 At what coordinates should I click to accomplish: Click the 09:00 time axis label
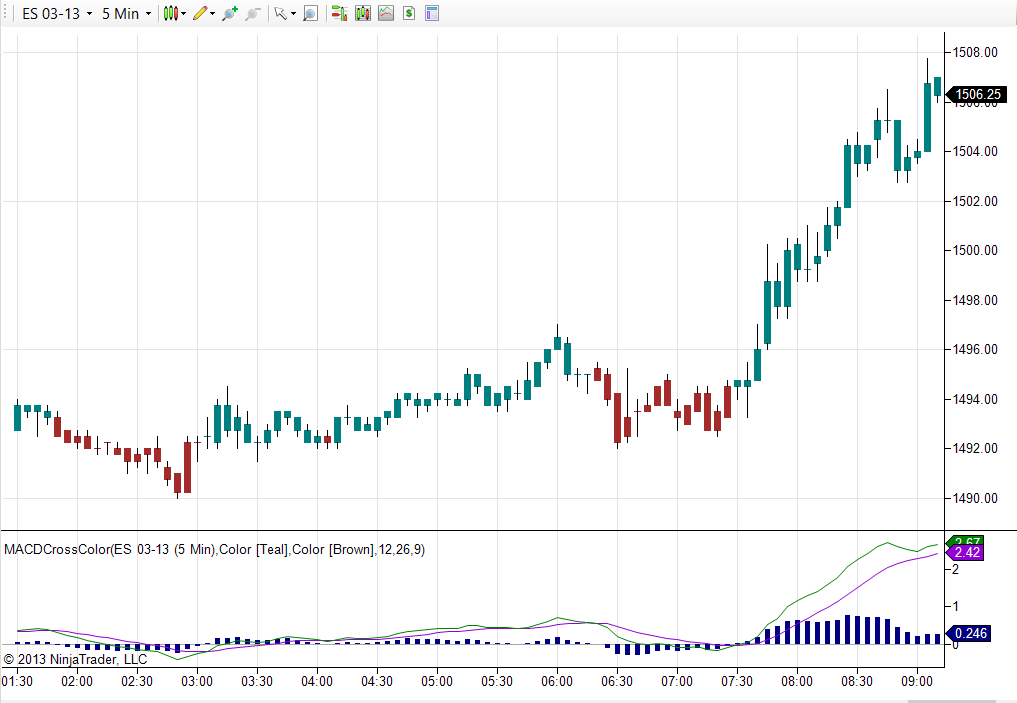click(917, 682)
